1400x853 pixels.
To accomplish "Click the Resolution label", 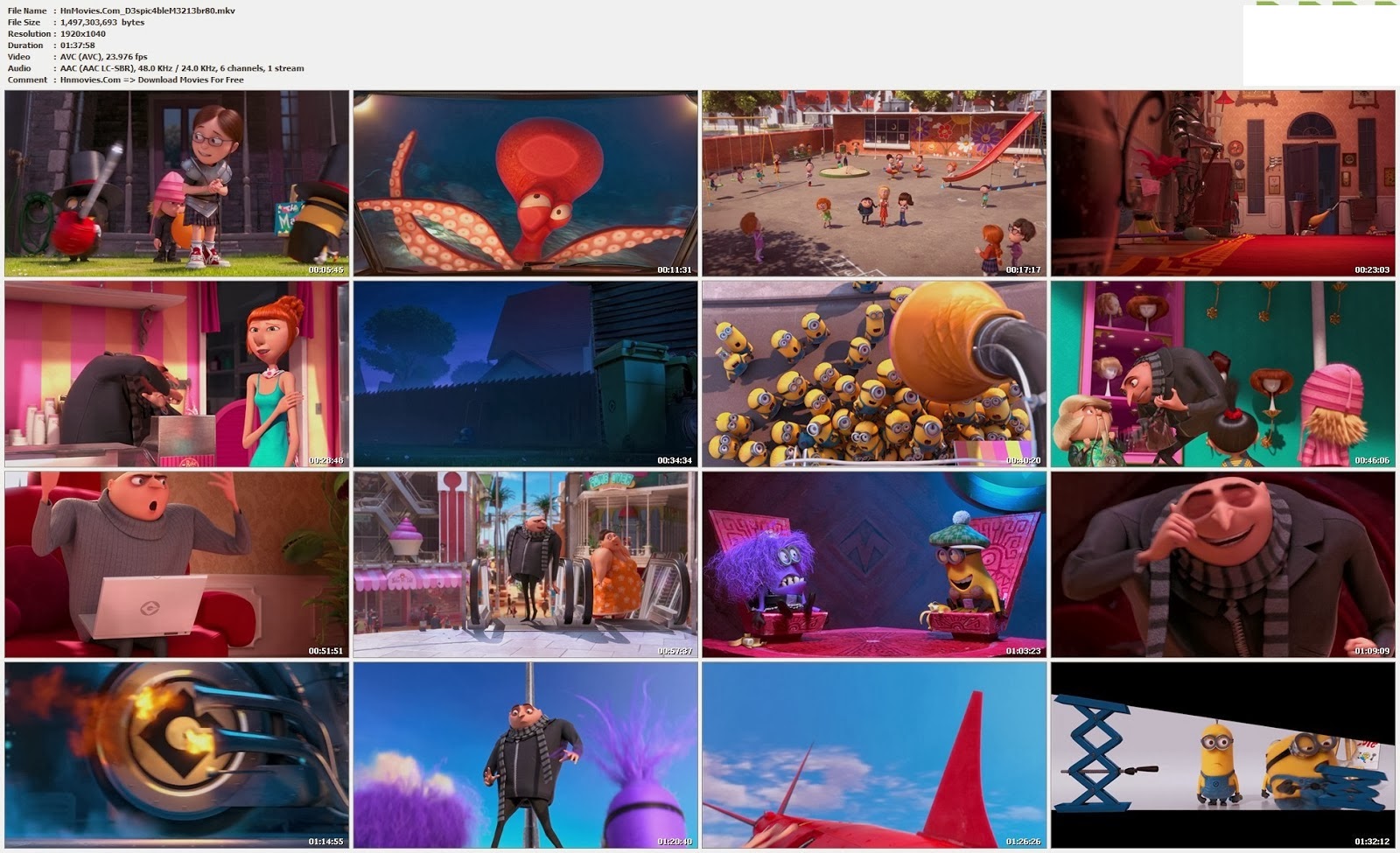I will [28, 33].
